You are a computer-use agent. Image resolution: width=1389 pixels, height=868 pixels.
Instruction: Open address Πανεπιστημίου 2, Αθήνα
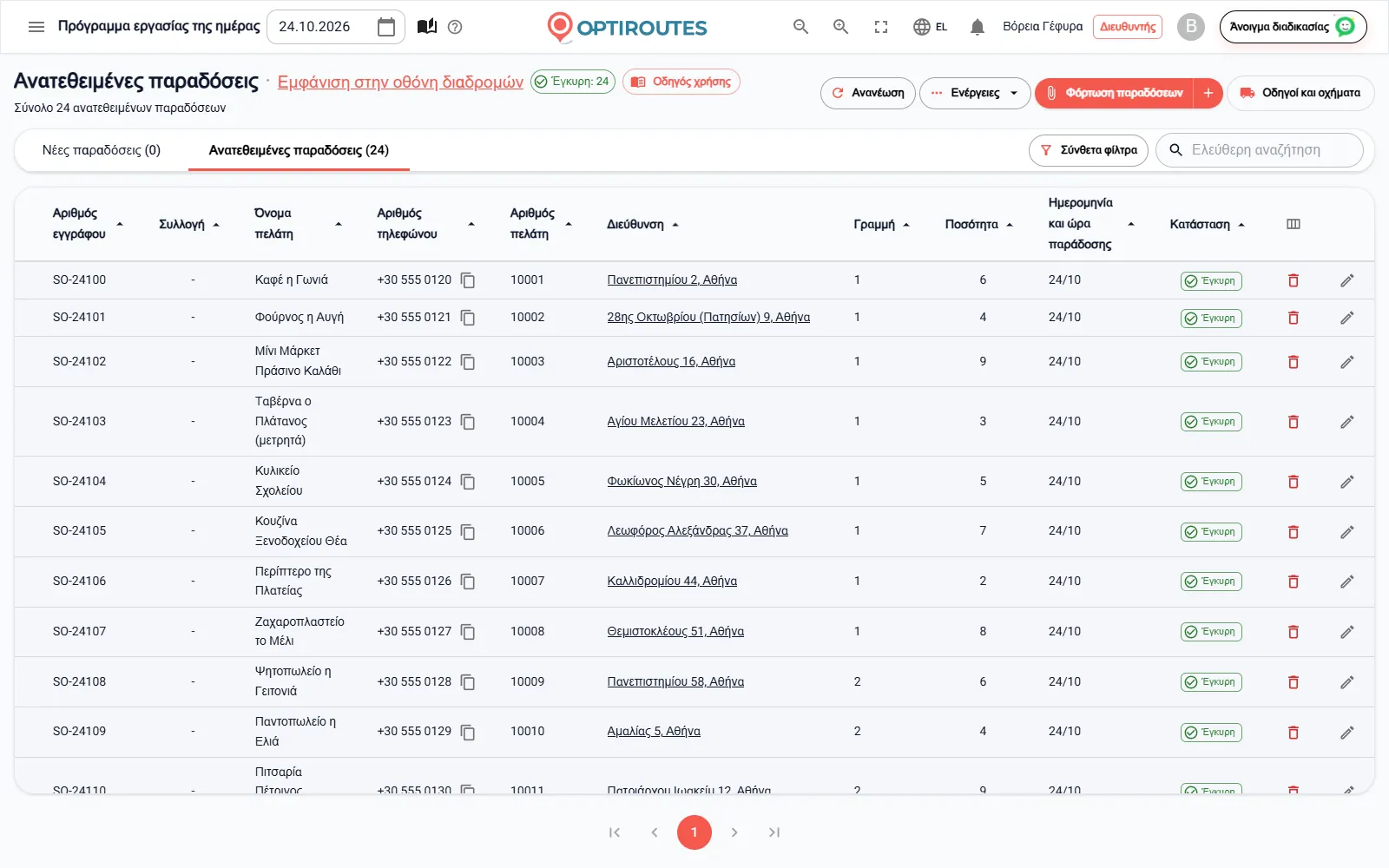coord(672,280)
